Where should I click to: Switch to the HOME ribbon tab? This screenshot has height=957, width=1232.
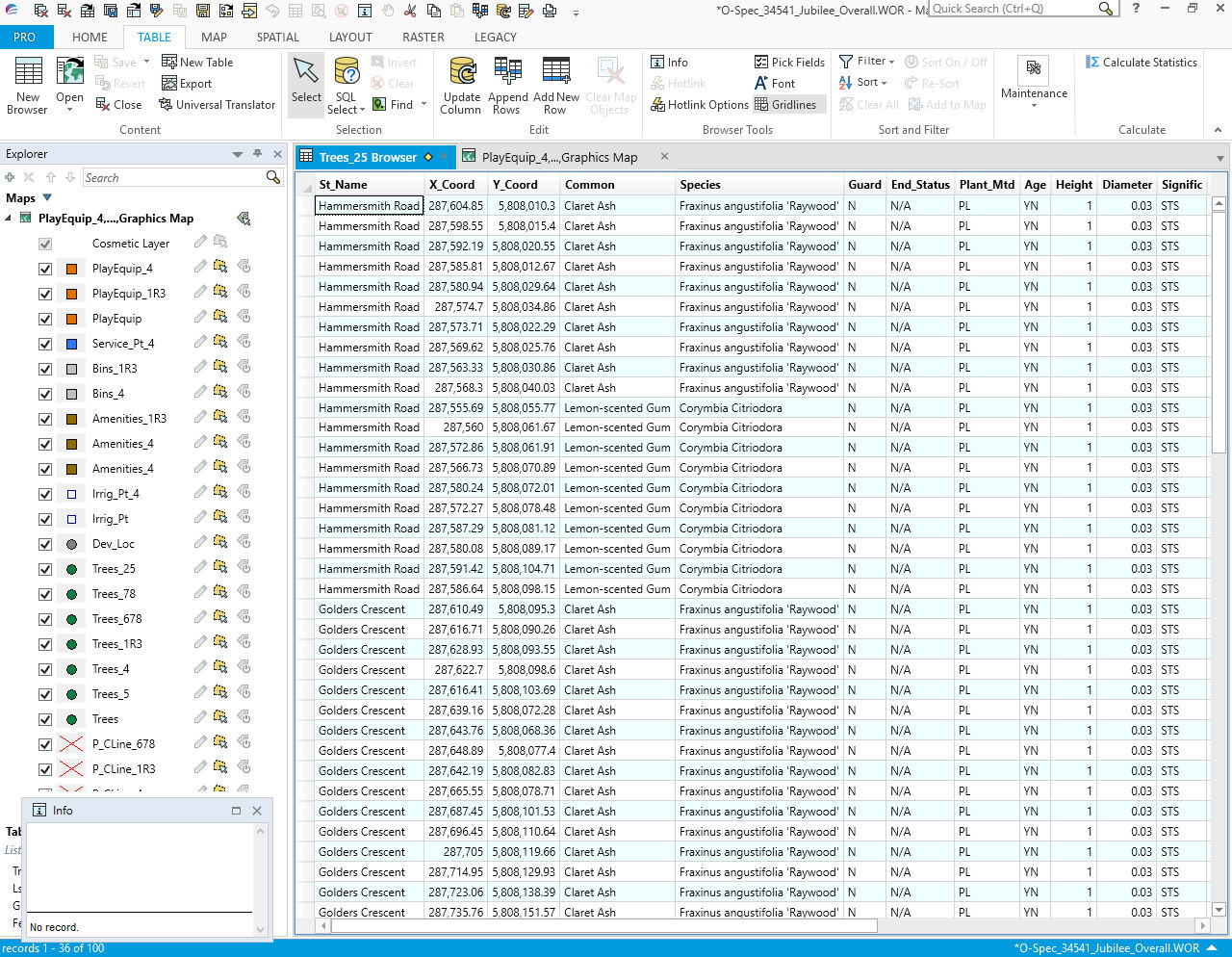pyautogui.click(x=90, y=37)
